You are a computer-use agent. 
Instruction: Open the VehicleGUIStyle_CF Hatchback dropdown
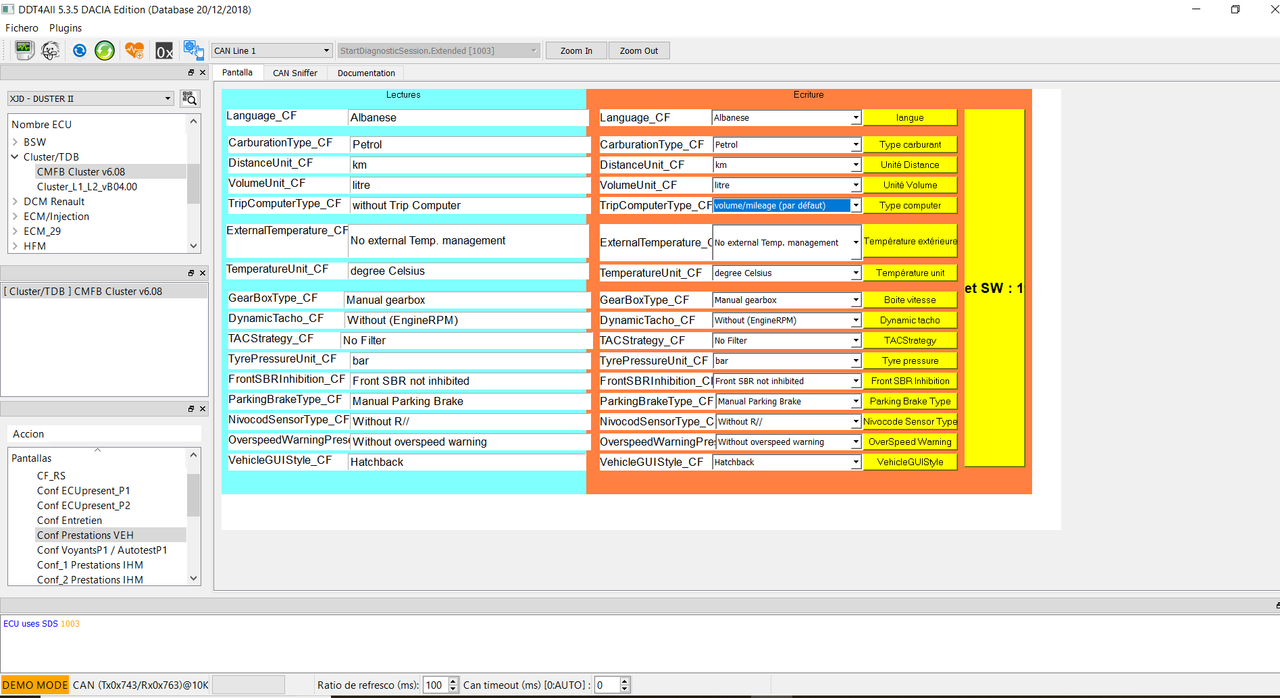point(786,462)
